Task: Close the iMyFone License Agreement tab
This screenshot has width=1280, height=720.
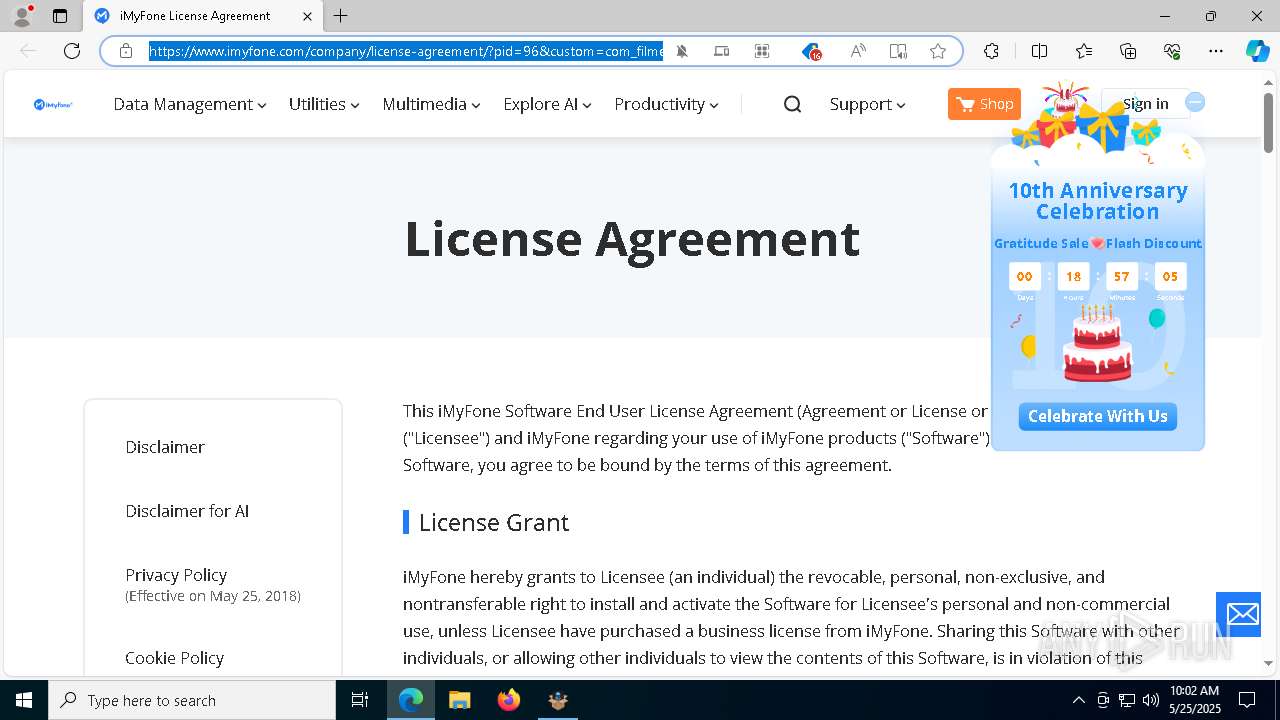Action: click(x=307, y=16)
